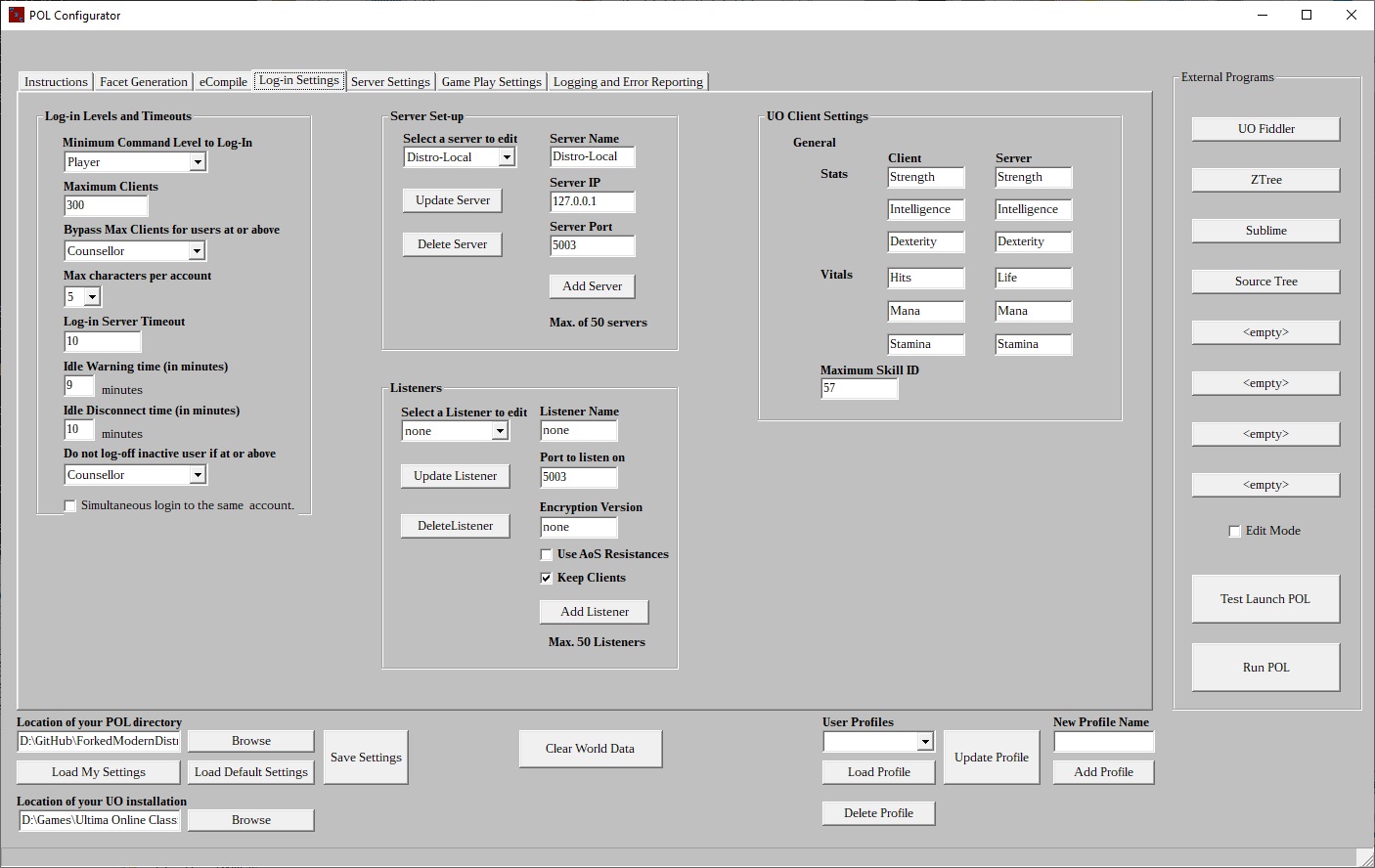The image size is (1375, 868).
Task: Open Select a Listener dropdown
Action: click(500, 431)
